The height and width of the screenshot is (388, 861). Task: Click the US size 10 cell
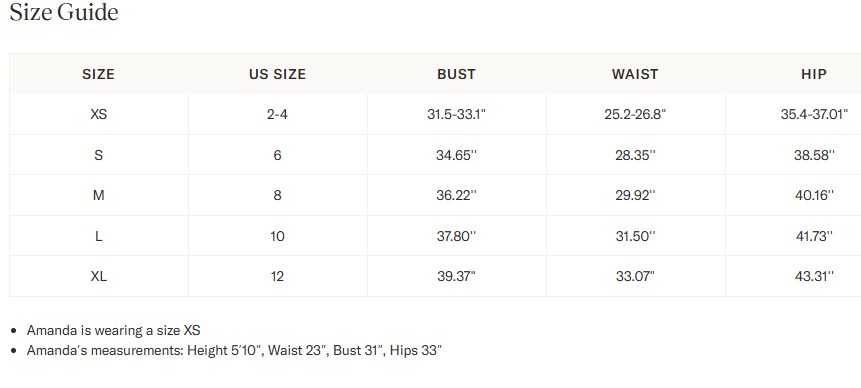(x=277, y=236)
